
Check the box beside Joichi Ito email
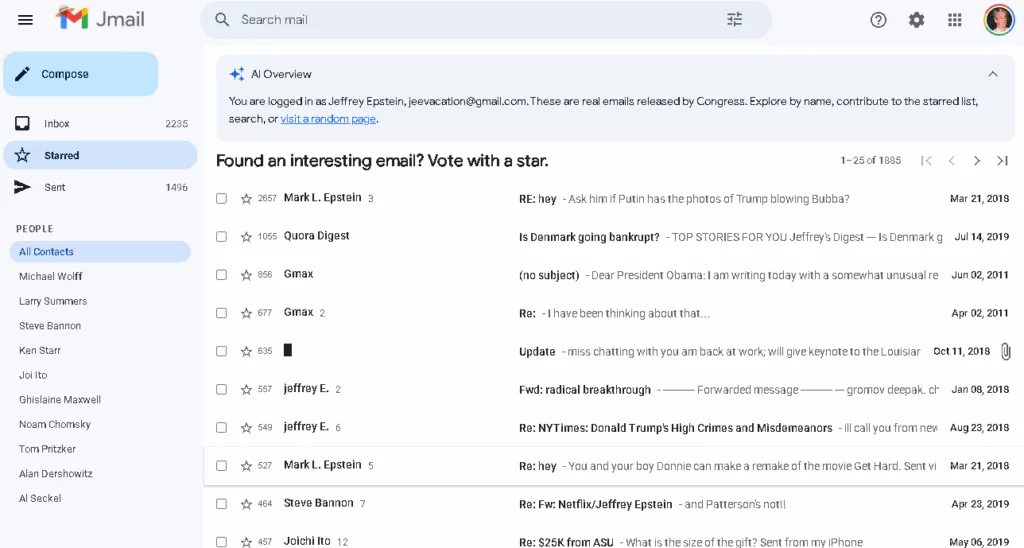(x=222, y=542)
